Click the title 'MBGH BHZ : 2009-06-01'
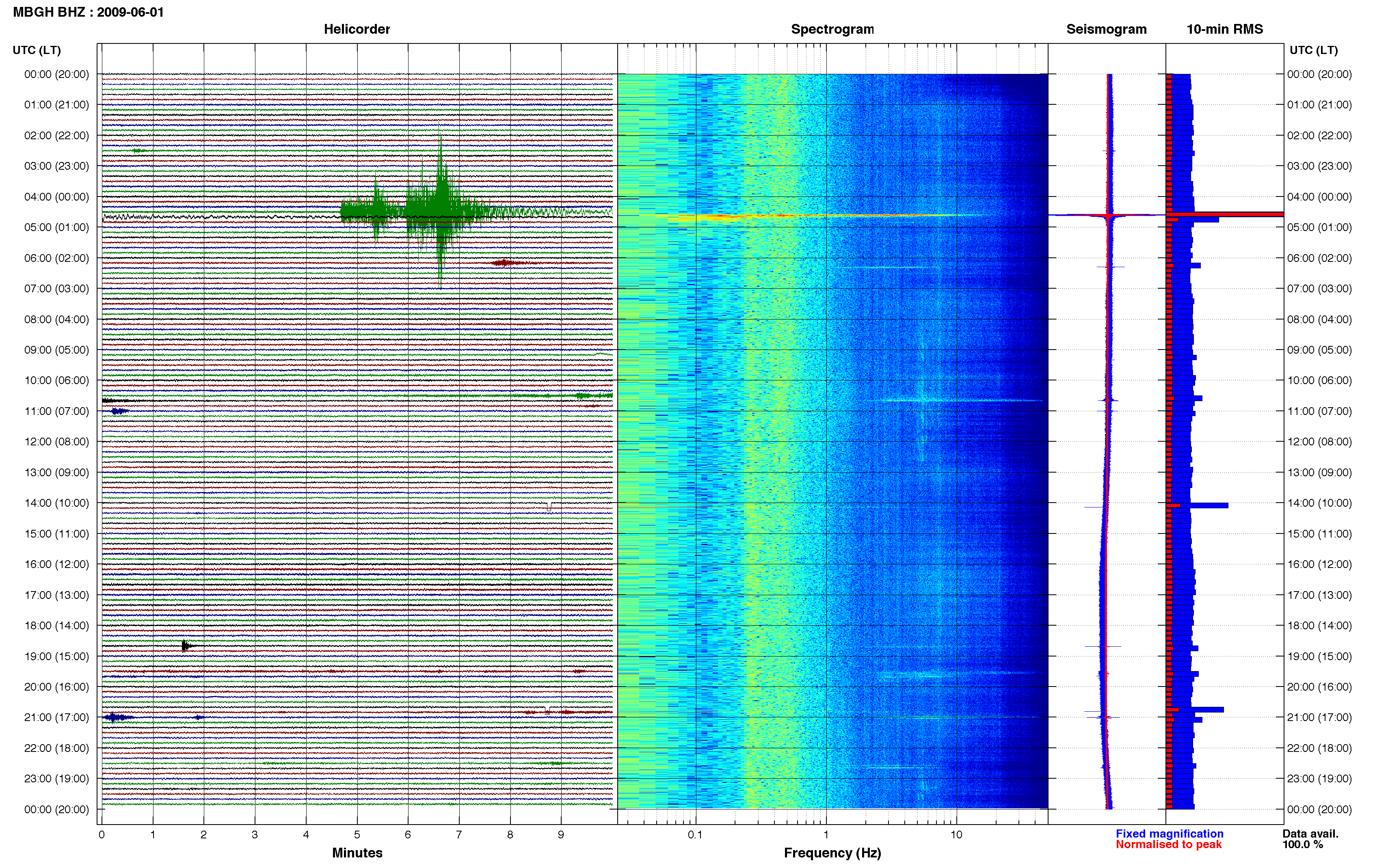Image resolution: width=1388 pixels, height=868 pixels. [89, 12]
